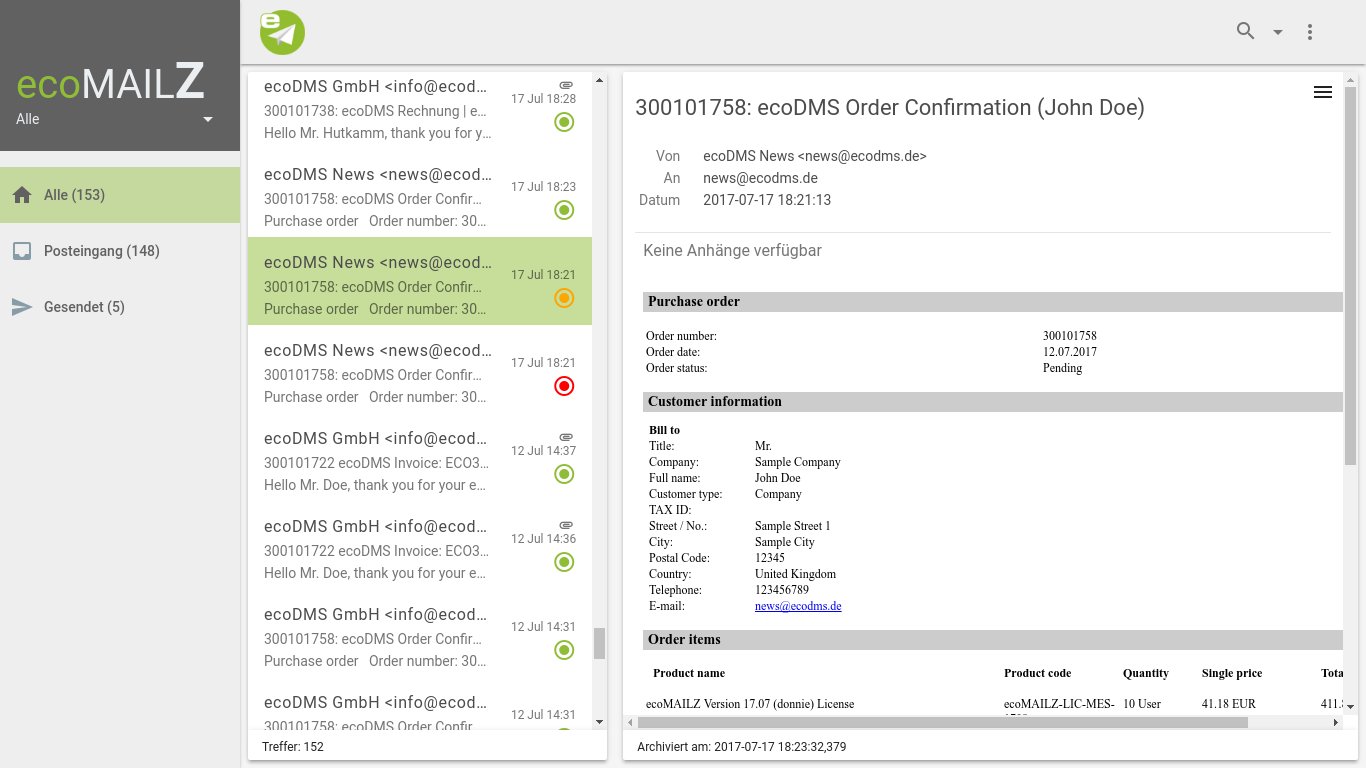Image resolution: width=1366 pixels, height=768 pixels.
Task: Click the news@ecodms.de email link
Action: [797, 606]
